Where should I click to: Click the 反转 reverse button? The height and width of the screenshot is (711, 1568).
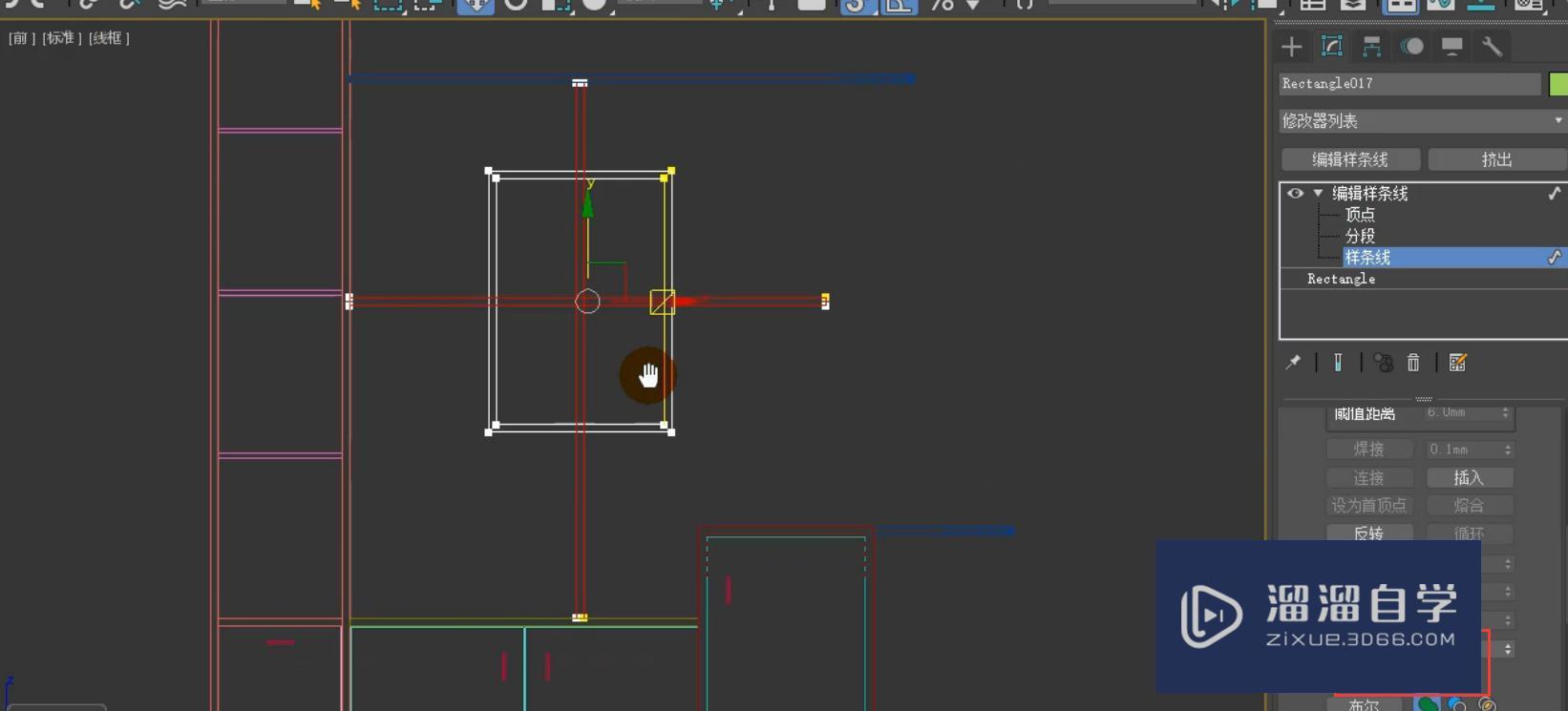tap(1368, 533)
